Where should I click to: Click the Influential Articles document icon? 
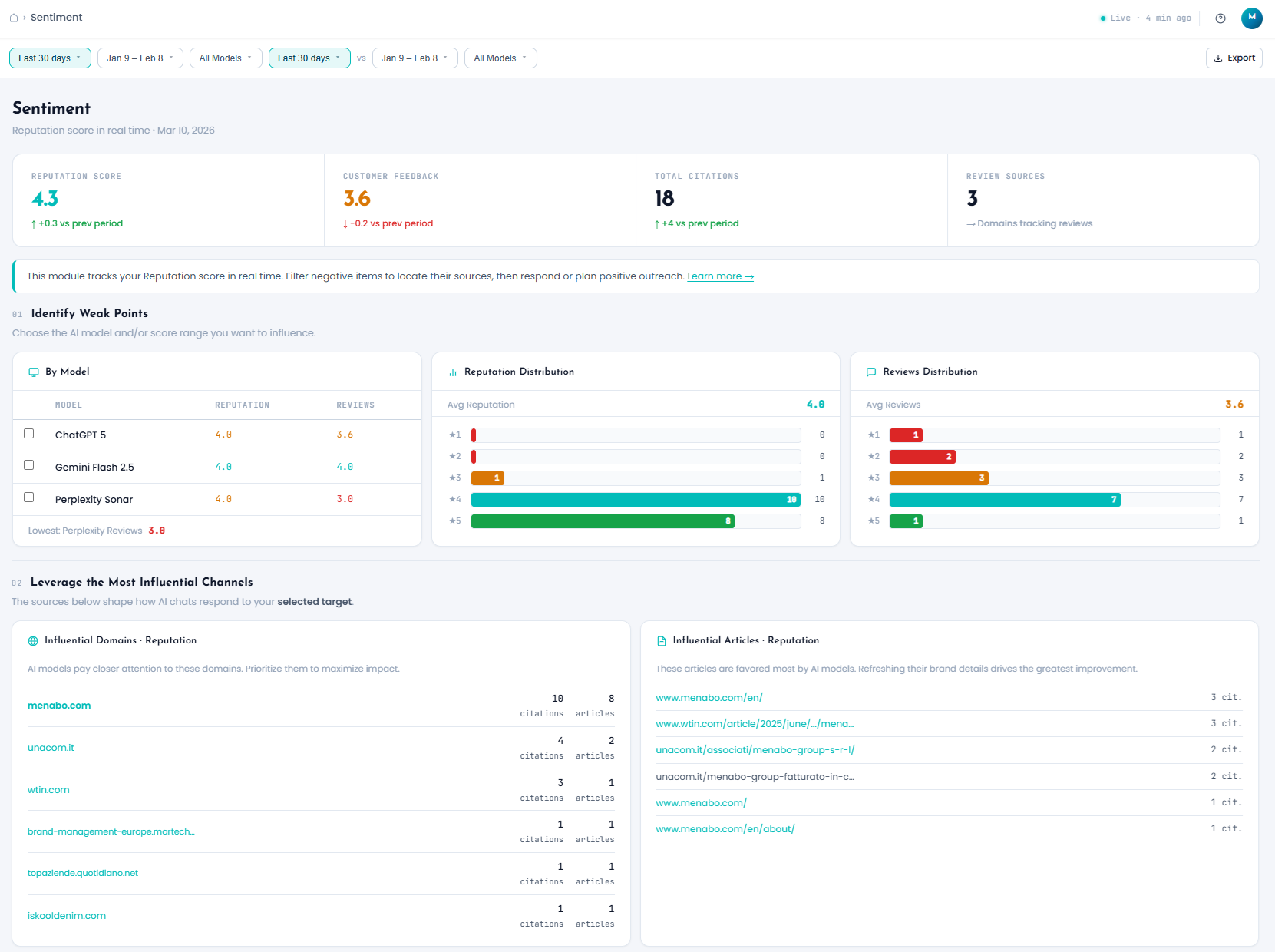pyautogui.click(x=662, y=641)
